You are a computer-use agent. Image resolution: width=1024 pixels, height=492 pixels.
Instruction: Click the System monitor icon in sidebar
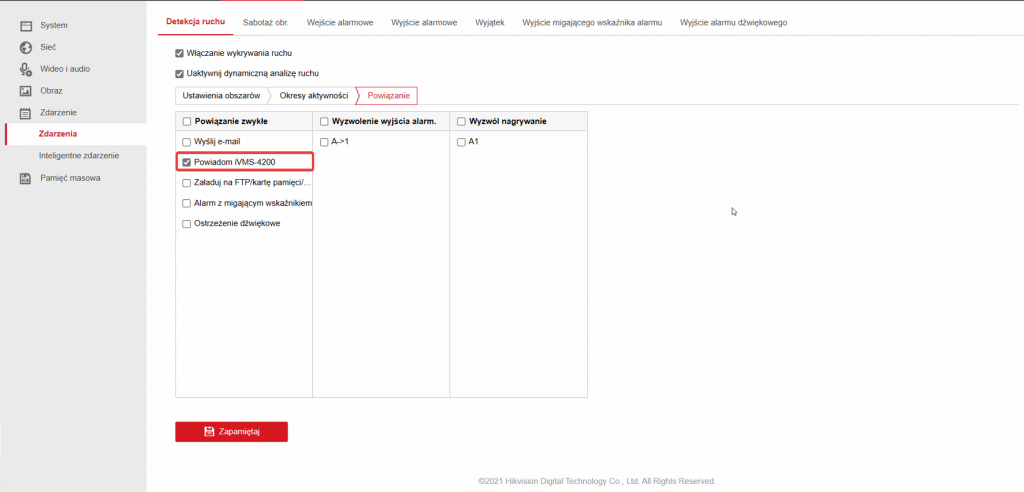tap(26, 24)
